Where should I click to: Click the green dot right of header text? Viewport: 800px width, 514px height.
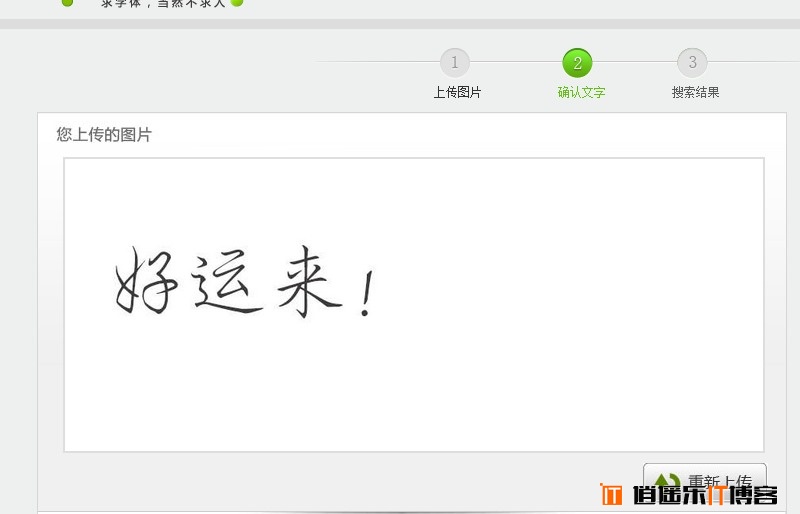click(x=237, y=3)
